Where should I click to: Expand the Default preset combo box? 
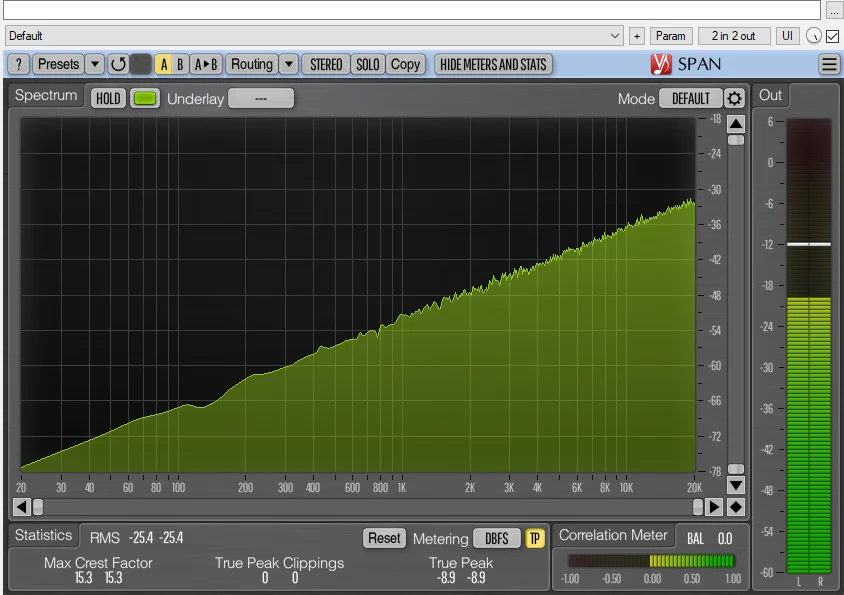point(615,36)
